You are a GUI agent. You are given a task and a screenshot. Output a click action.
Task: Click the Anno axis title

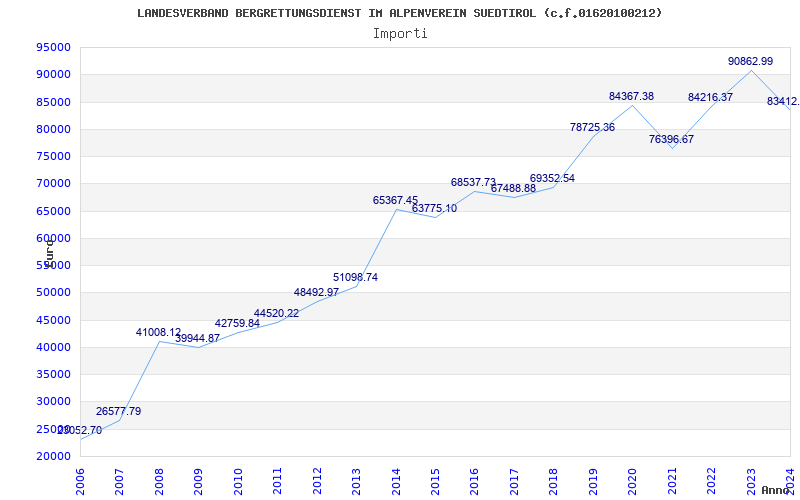click(775, 490)
